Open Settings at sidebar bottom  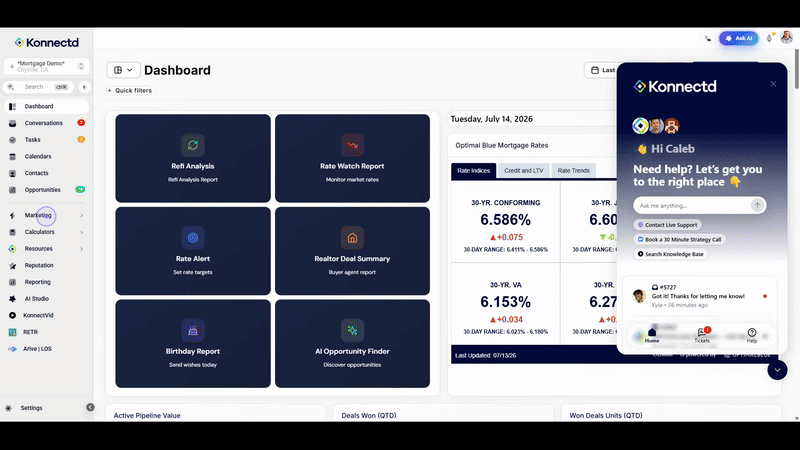(31, 408)
